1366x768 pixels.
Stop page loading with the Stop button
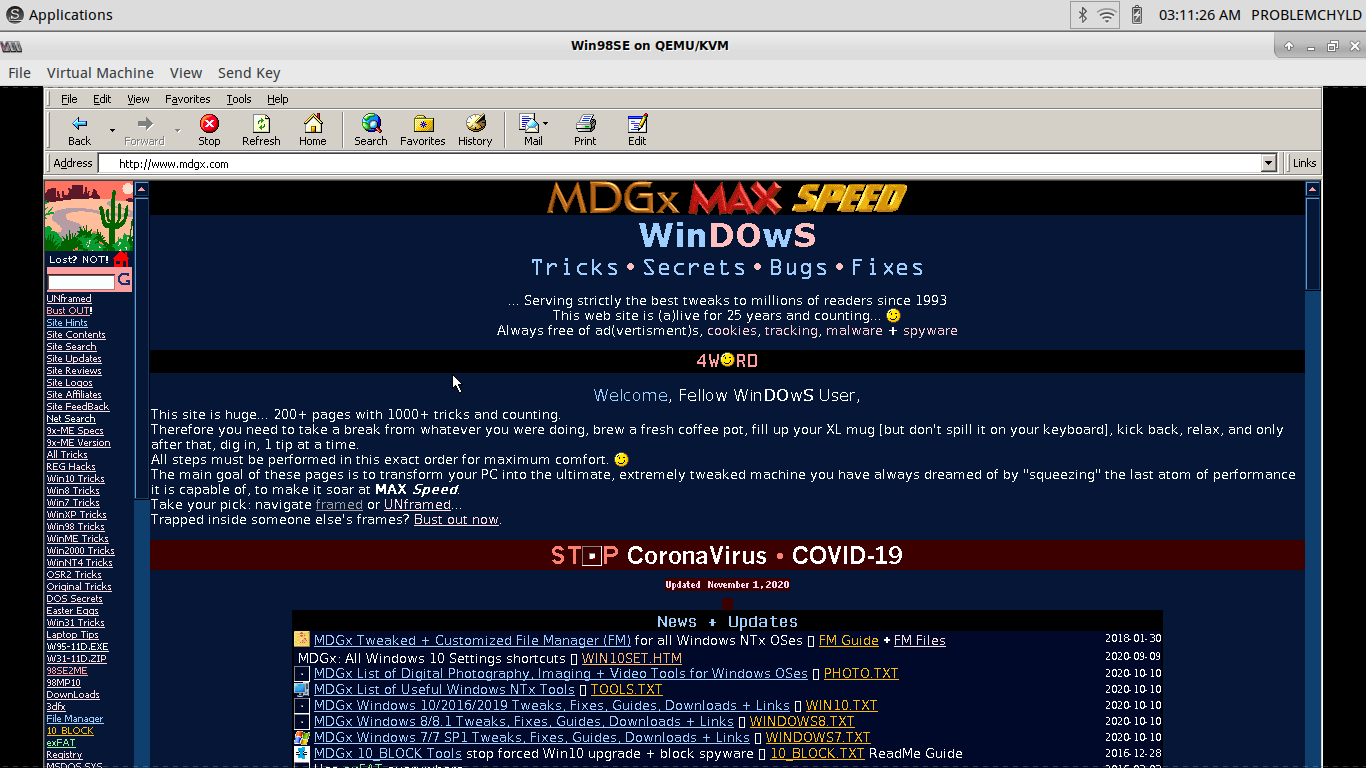(209, 130)
